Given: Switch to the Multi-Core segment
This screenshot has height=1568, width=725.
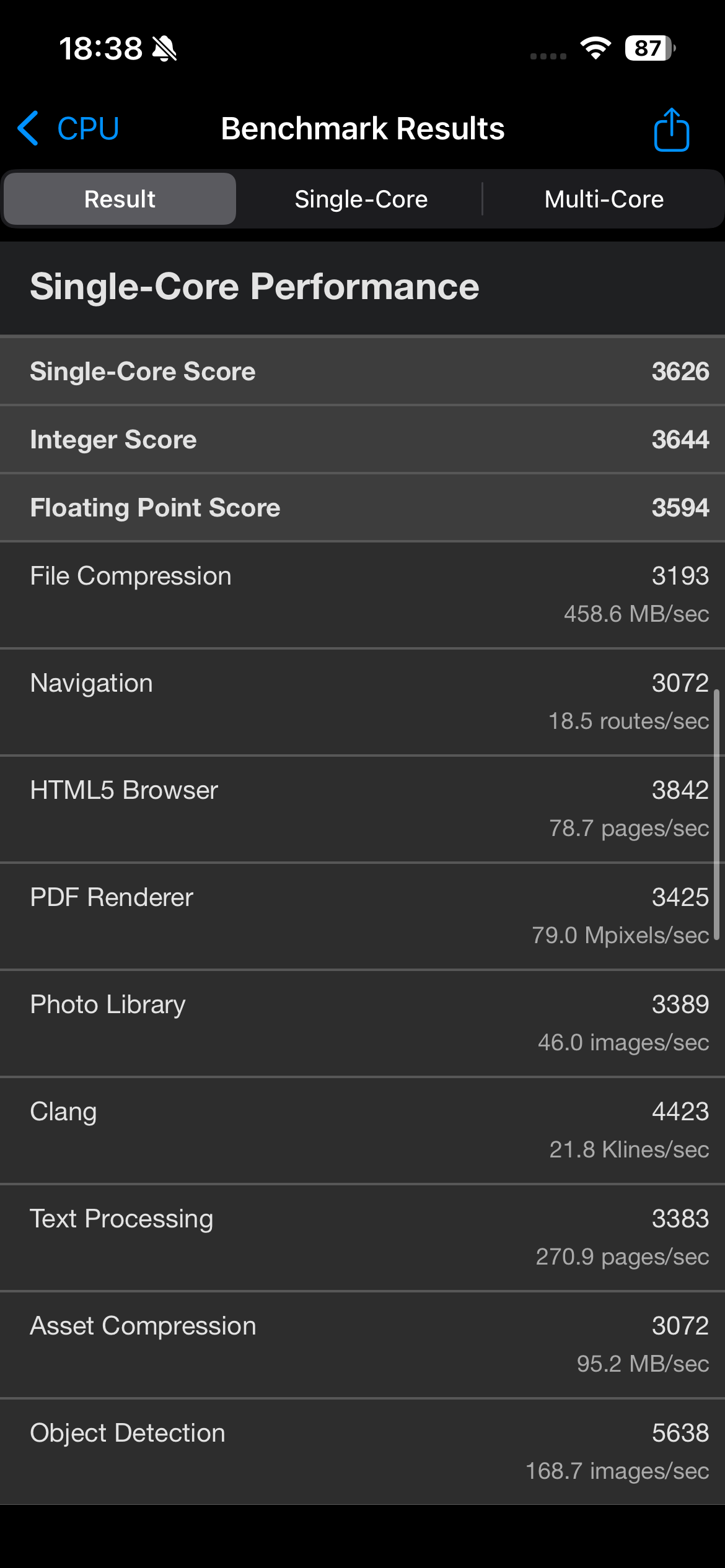Looking at the screenshot, I should (x=604, y=199).
